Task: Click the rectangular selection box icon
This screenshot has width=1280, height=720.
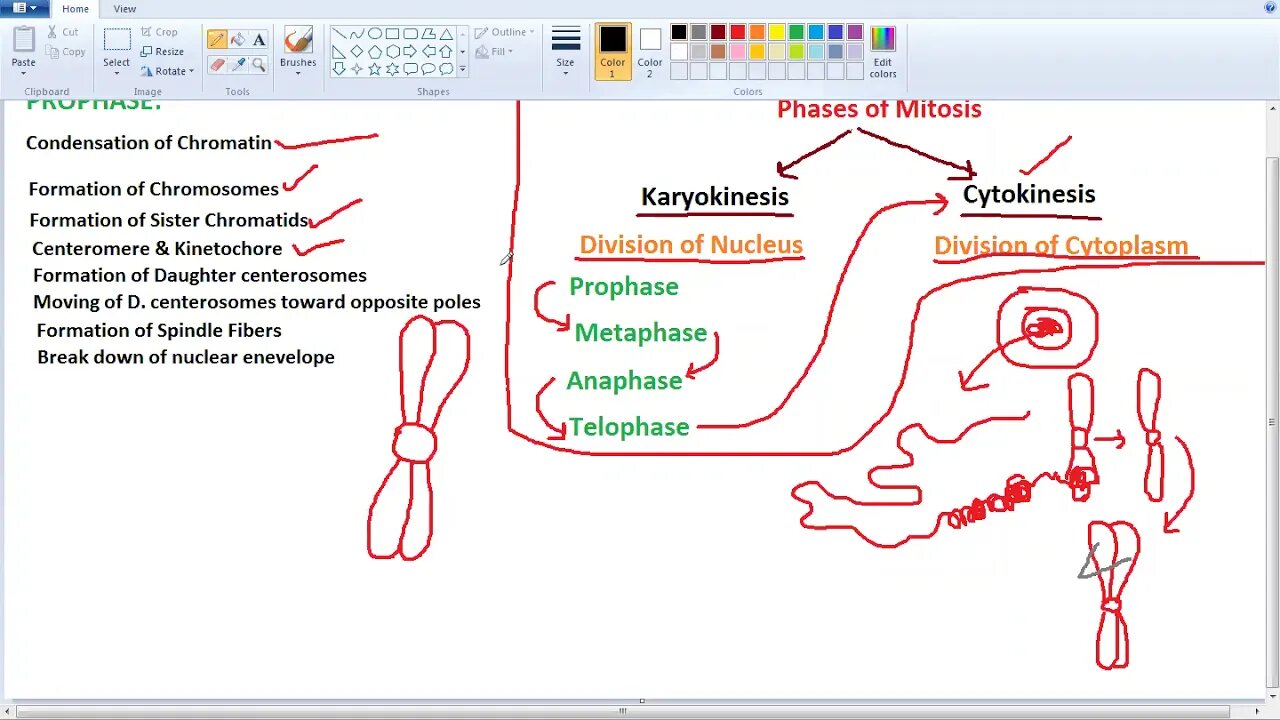Action: 117,40
